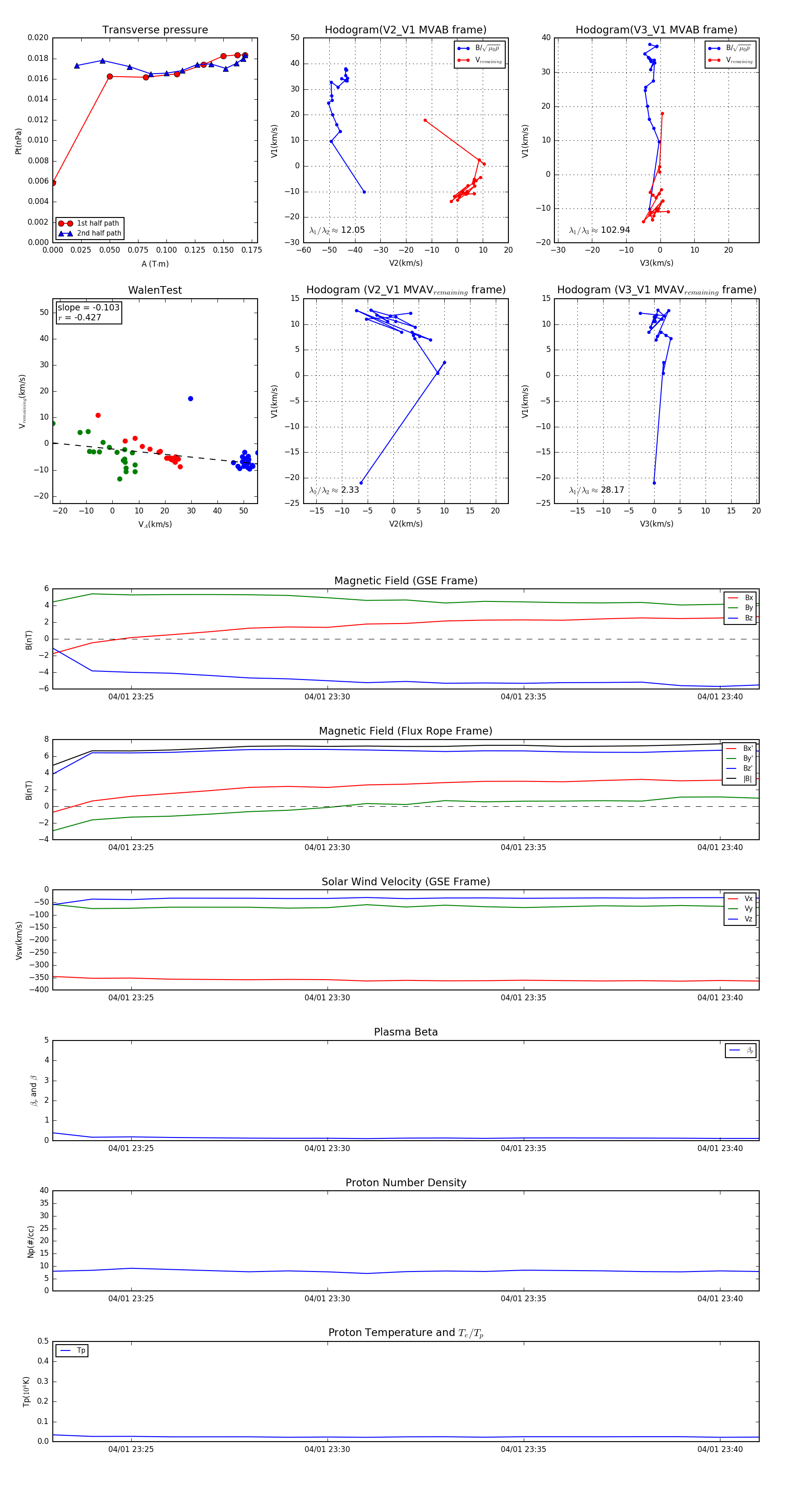The image size is (812, 1489).
Task: Click 'Magnetic Field (Flux Rope Frame)' title
Action: point(406,731)
